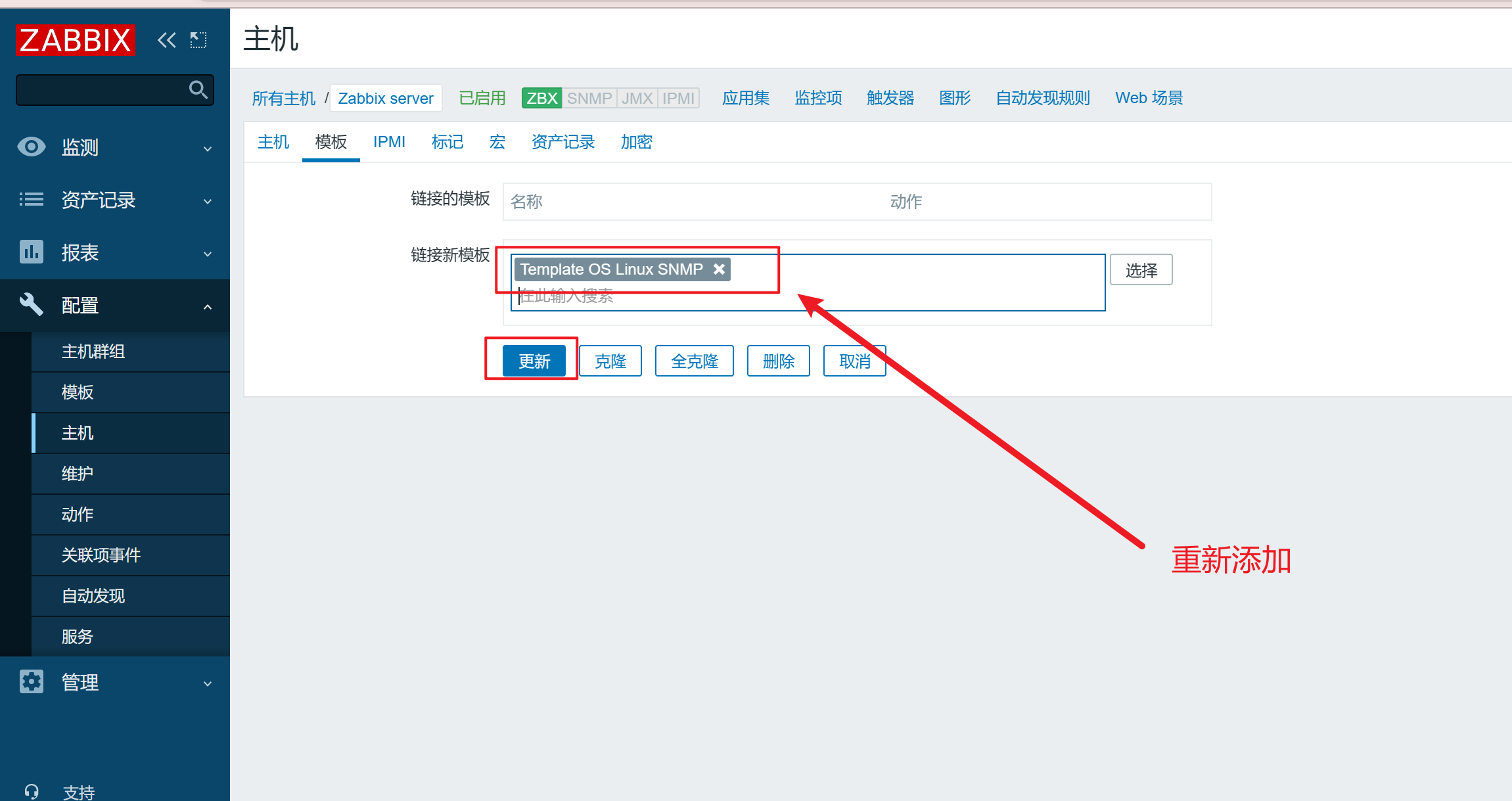Remove the Template OS Linux SNMP tag
Image resolution: width=1512 pixels, height=801 pixels.
[719, 269]
